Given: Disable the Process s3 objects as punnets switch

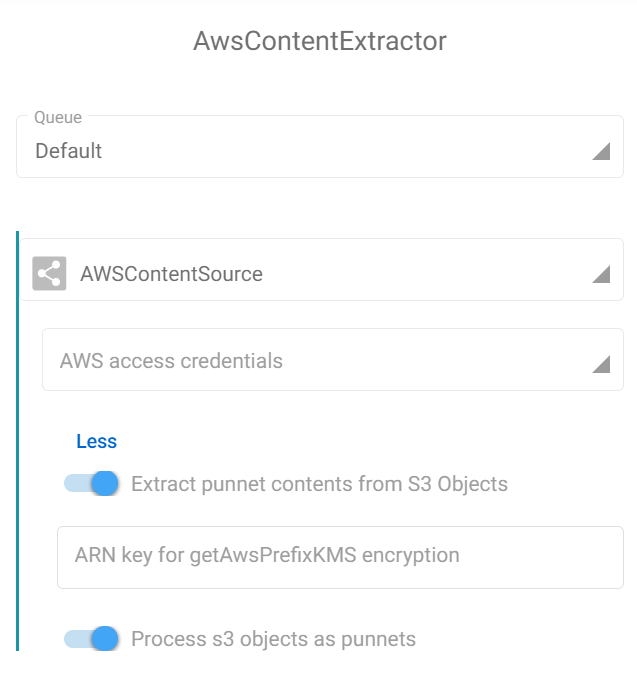Looking at the screenshot, I should [91, 639].
